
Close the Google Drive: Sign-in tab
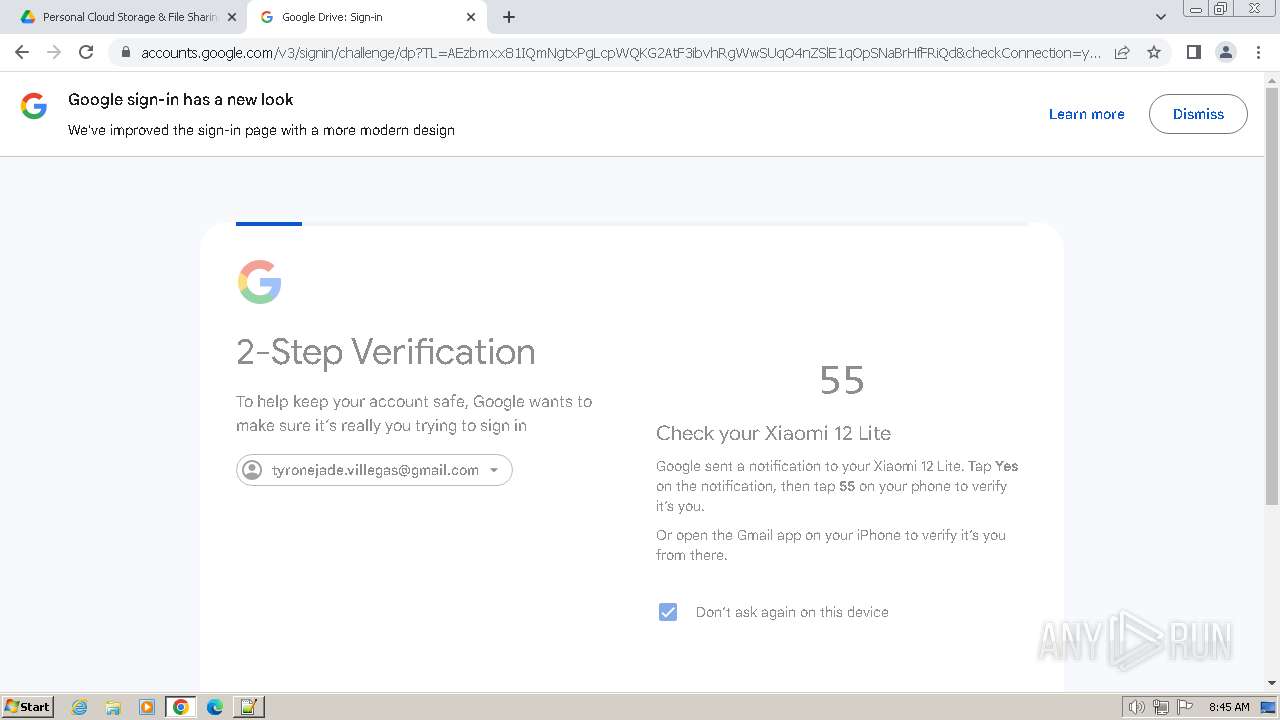(x=471, y=17)
